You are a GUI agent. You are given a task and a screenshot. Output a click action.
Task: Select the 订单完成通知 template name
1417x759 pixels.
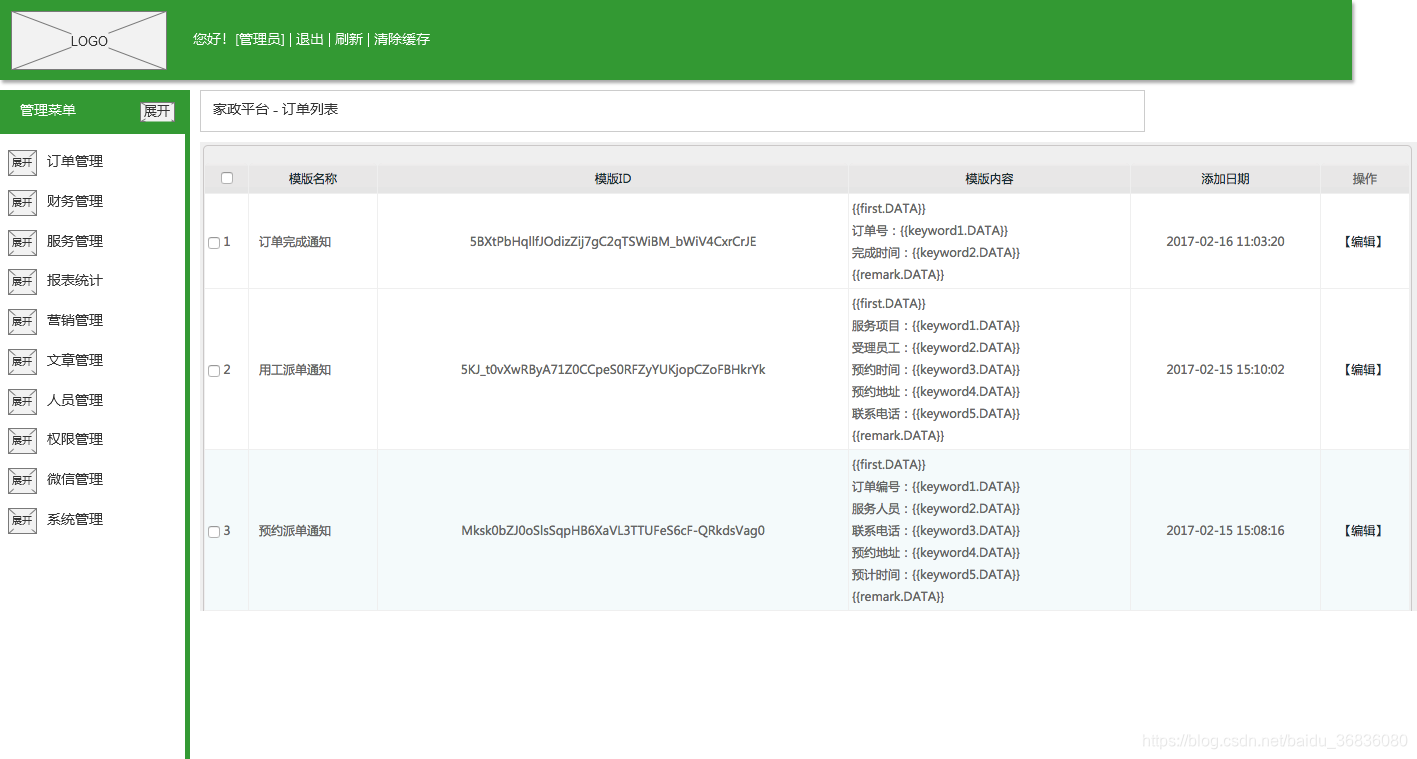tap(295, 242)
